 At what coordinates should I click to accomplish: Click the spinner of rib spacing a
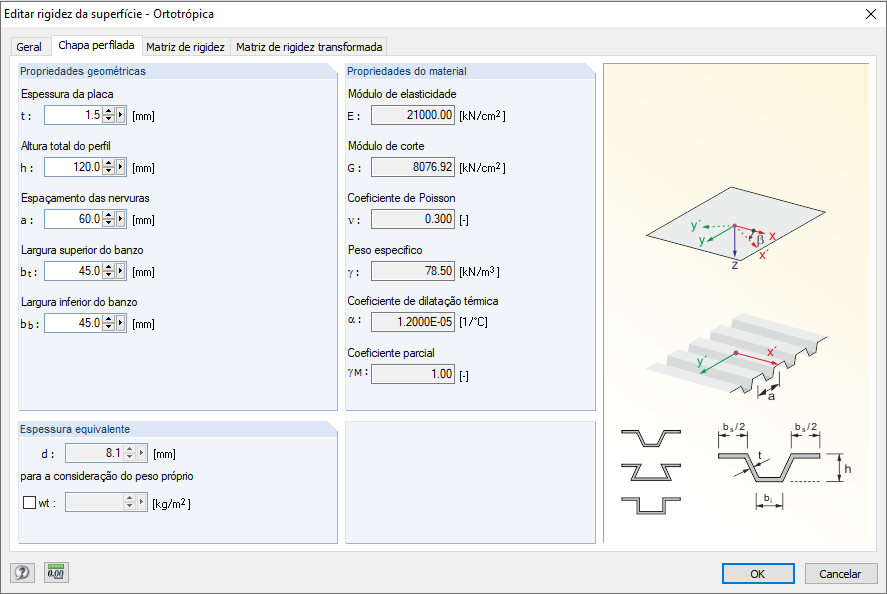click(x=109, y=219)
